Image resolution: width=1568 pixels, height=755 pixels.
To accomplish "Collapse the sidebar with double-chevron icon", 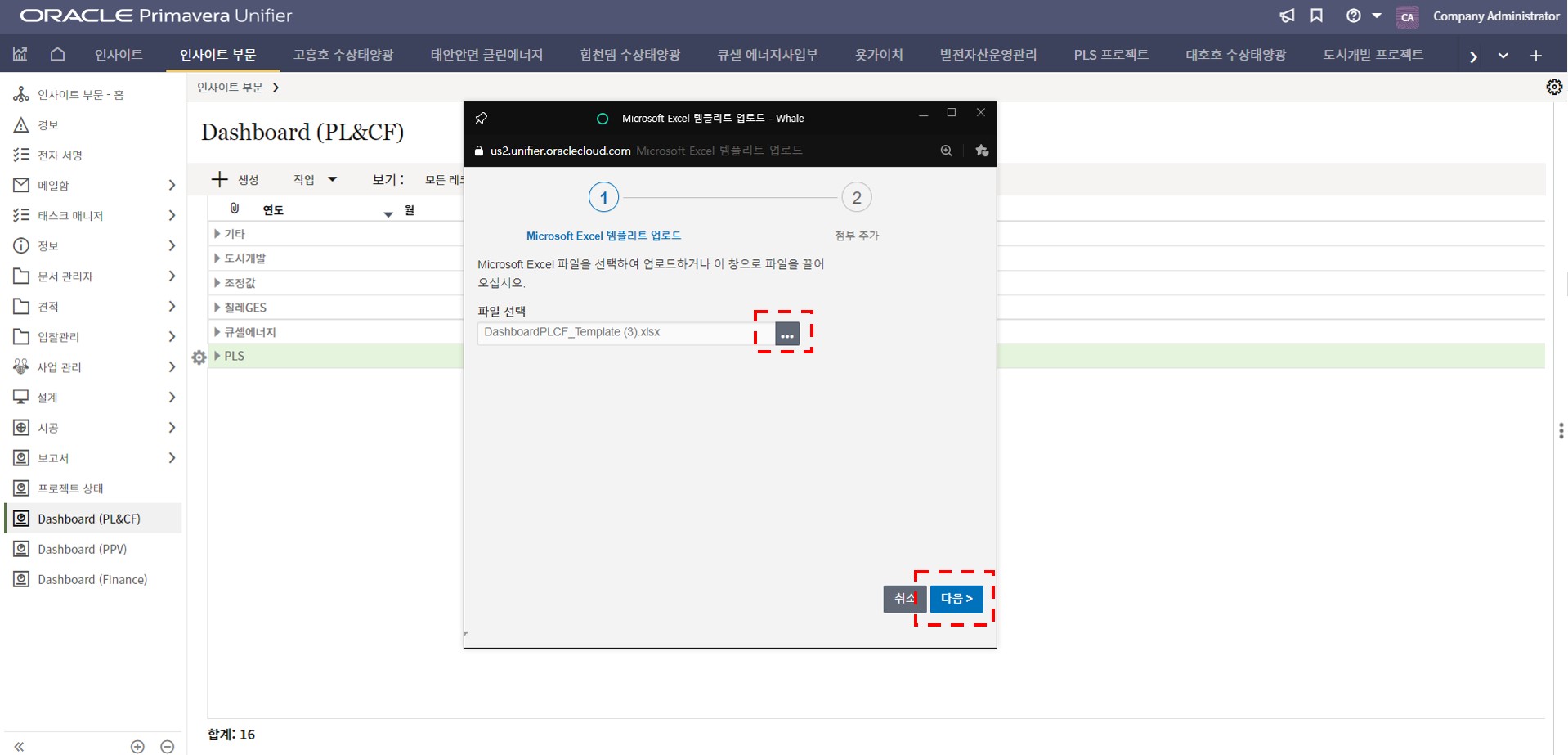I will coord(19,746).
